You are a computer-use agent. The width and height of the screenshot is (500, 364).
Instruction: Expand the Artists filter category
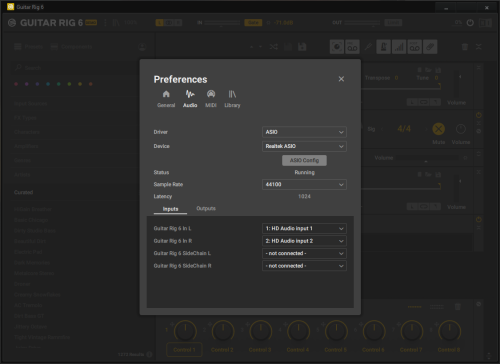(x=22, y=174)
